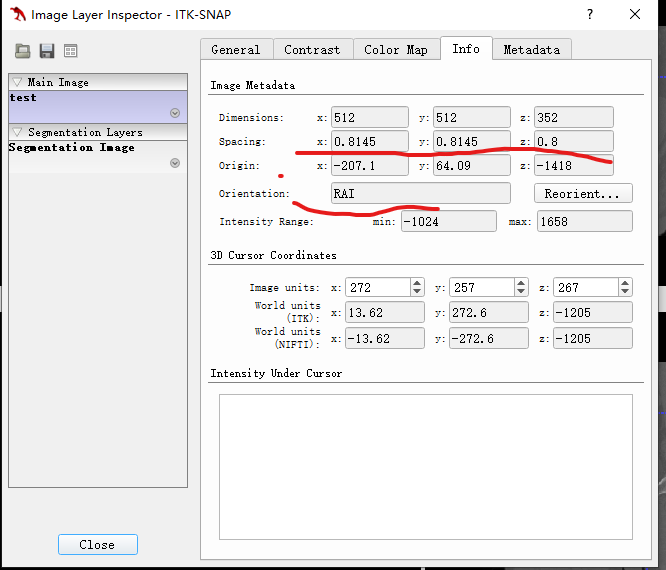Decrease the cursor x image unit value
The image size is (666, 570).
[417, 291]
